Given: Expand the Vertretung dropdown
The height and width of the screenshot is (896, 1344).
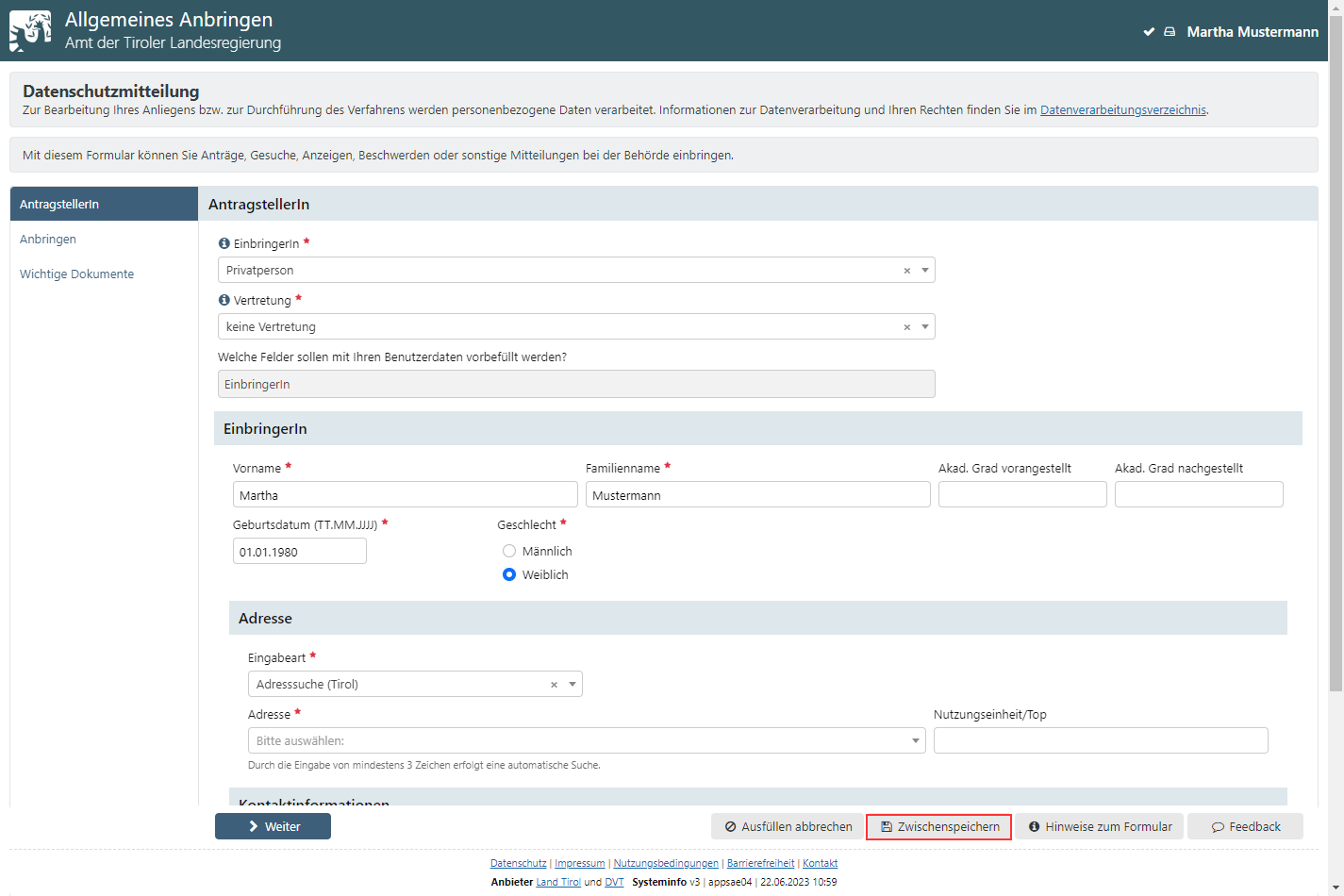Looking at the screenshot, I should pos(925,327).
